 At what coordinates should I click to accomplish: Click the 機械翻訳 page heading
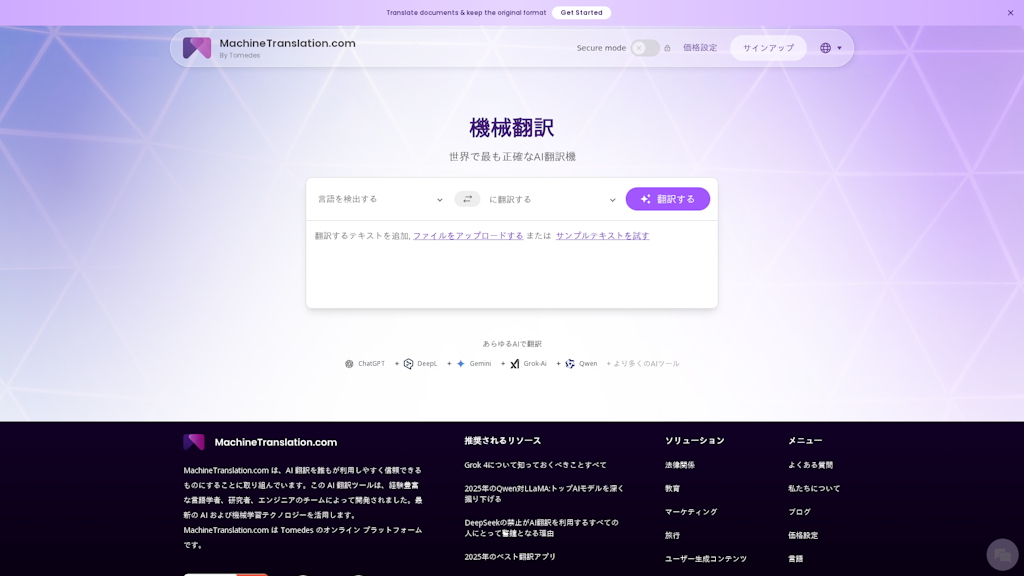click(511, 128)
